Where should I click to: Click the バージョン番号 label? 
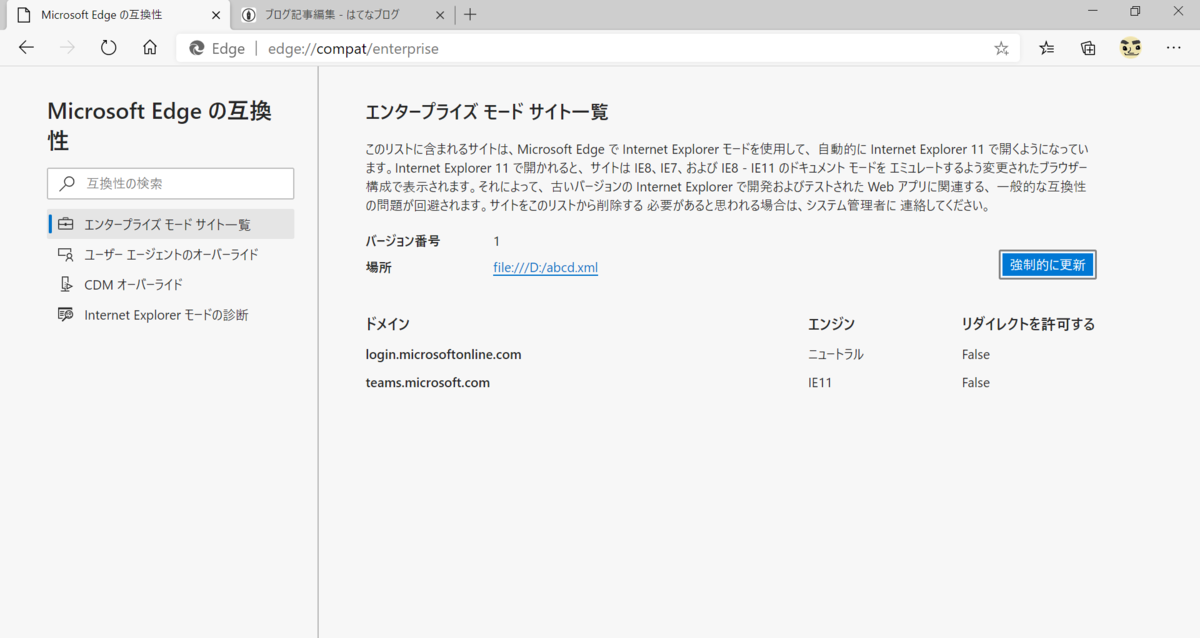tap(403, 241)
